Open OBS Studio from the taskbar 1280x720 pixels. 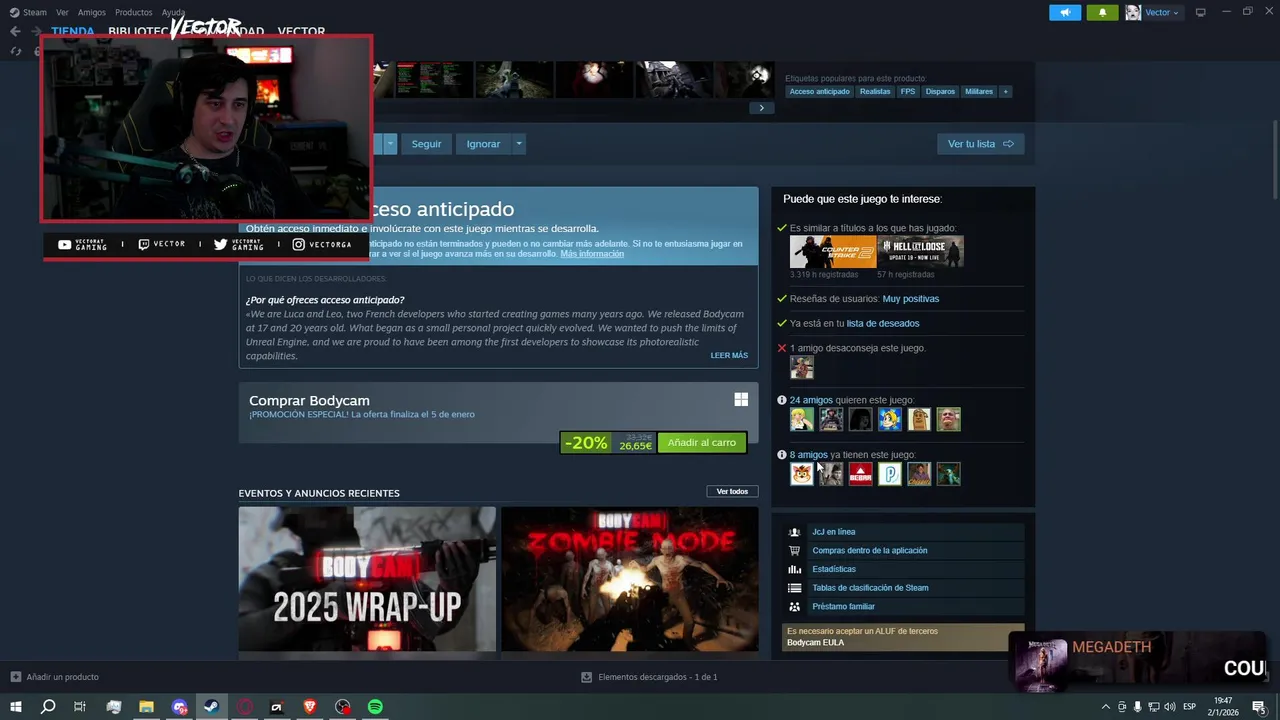pos(343,707)
